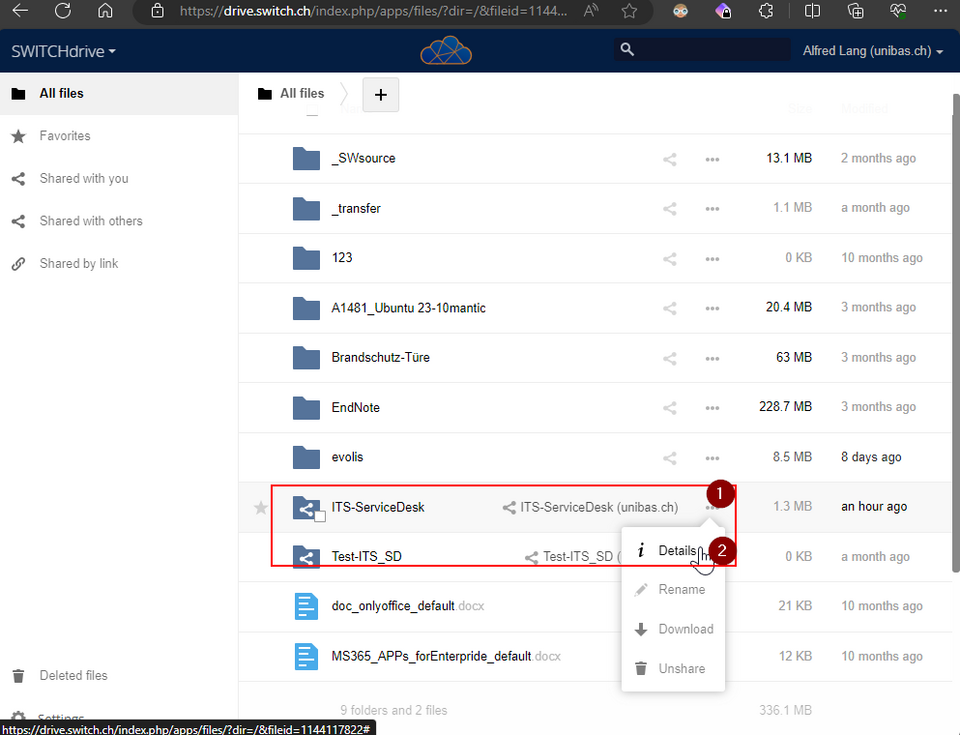
Task: Open browser extensions menu
Action: 766,11
